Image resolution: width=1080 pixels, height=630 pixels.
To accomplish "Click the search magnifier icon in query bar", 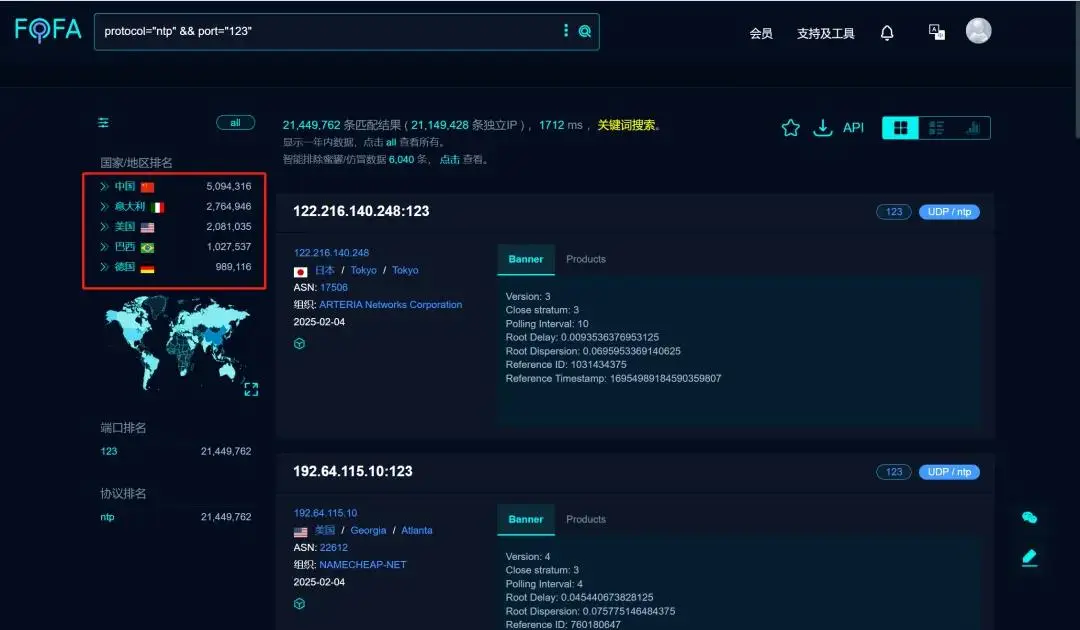I will 585,31.
